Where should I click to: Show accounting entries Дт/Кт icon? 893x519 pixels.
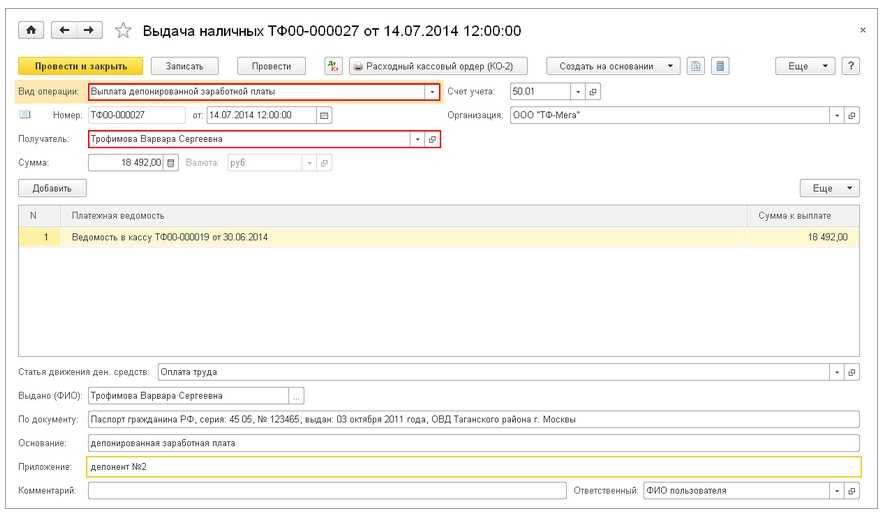(x=333, y=66)
